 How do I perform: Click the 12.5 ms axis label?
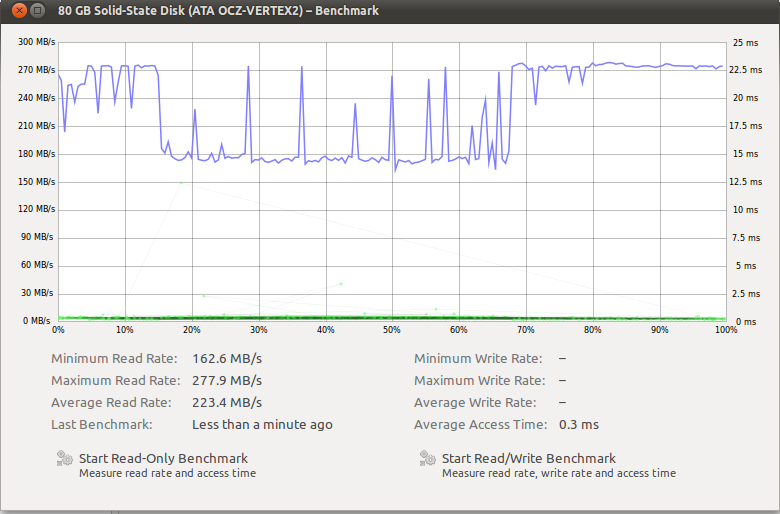745,182
